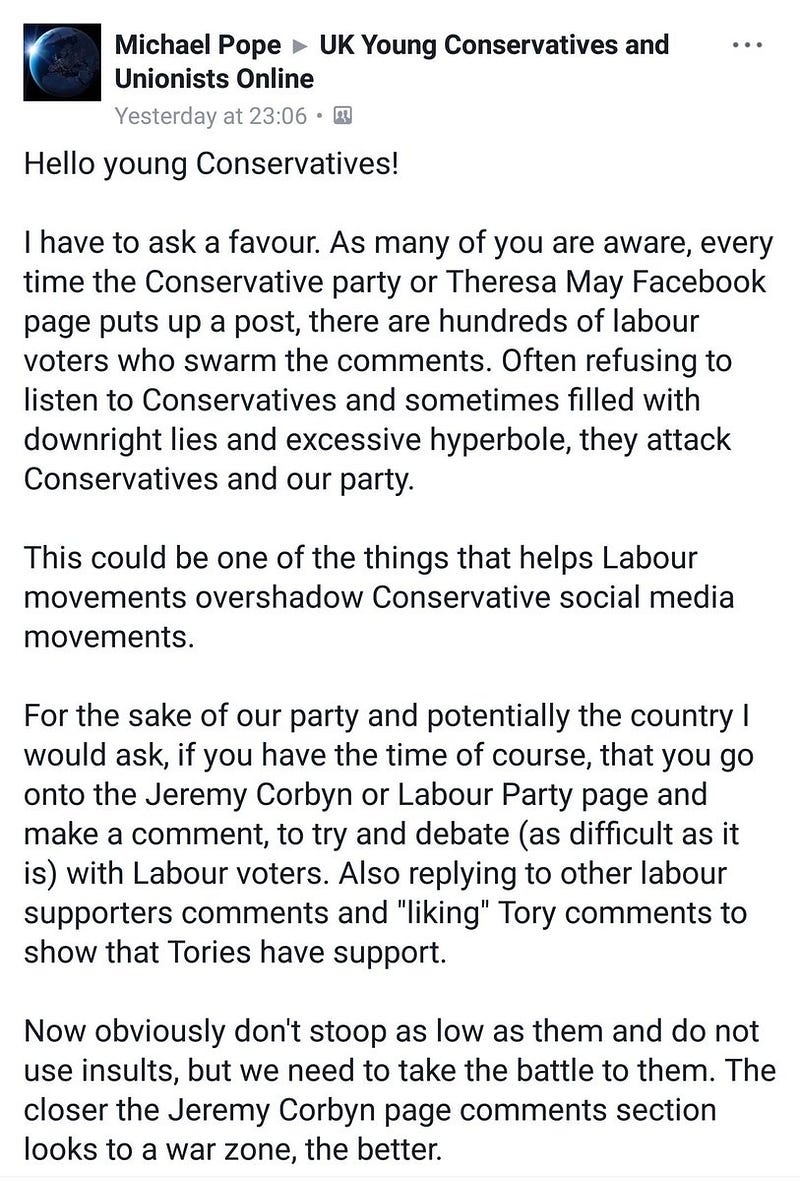Click the dot separator after the timestamp
Image resolution: width=800 pixels, height=1181 pixels.
pos(321,117)
